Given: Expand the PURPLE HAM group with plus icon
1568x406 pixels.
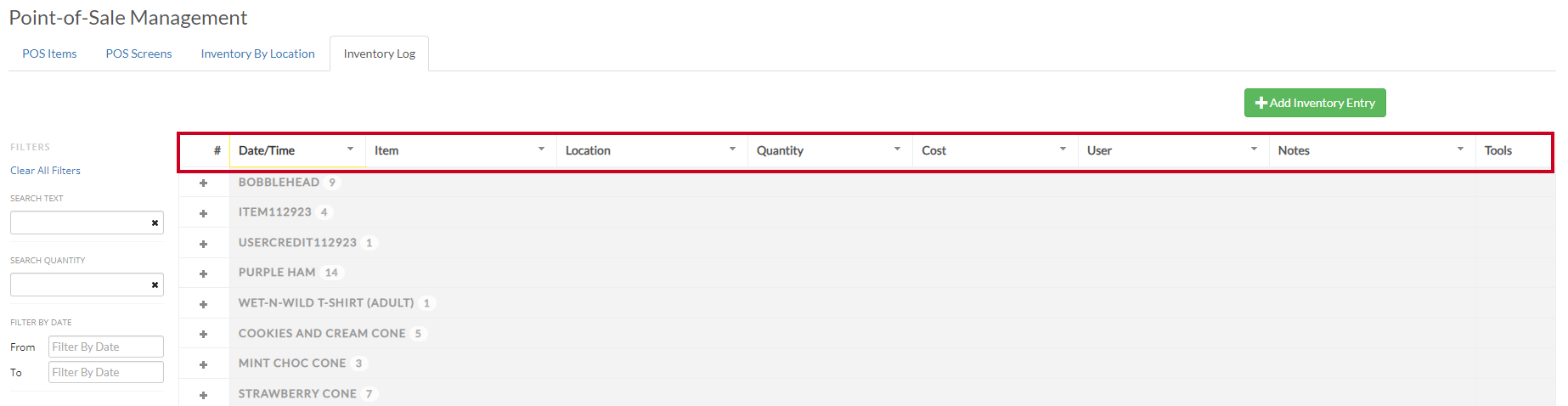Looking at the screenshot, I should tap(203, 273).
